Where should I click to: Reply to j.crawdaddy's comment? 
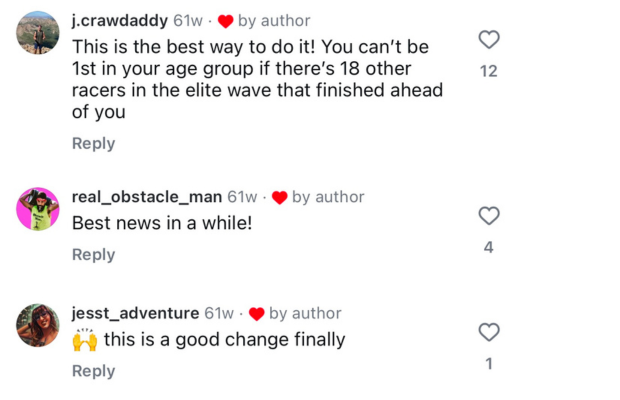coord(94,143)
